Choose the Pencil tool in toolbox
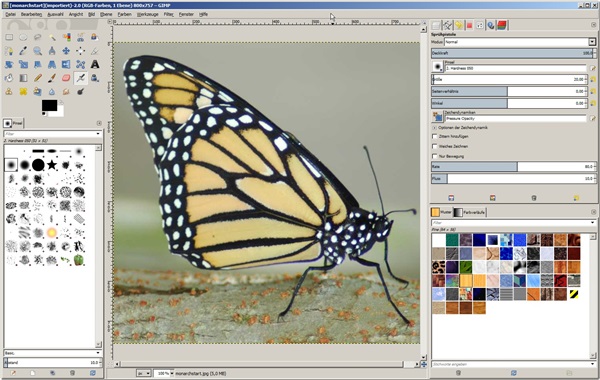This screenshot has height=380, width=600. tap(38, 78)
